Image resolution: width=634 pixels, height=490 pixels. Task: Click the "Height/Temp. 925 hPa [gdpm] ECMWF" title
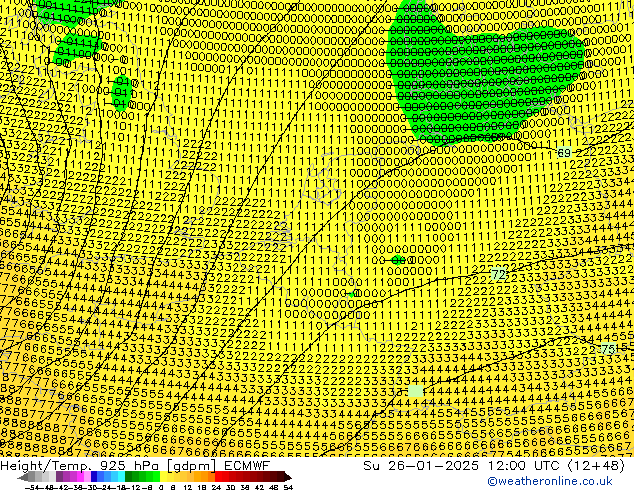pyautogui.click(x=135, y=465)
